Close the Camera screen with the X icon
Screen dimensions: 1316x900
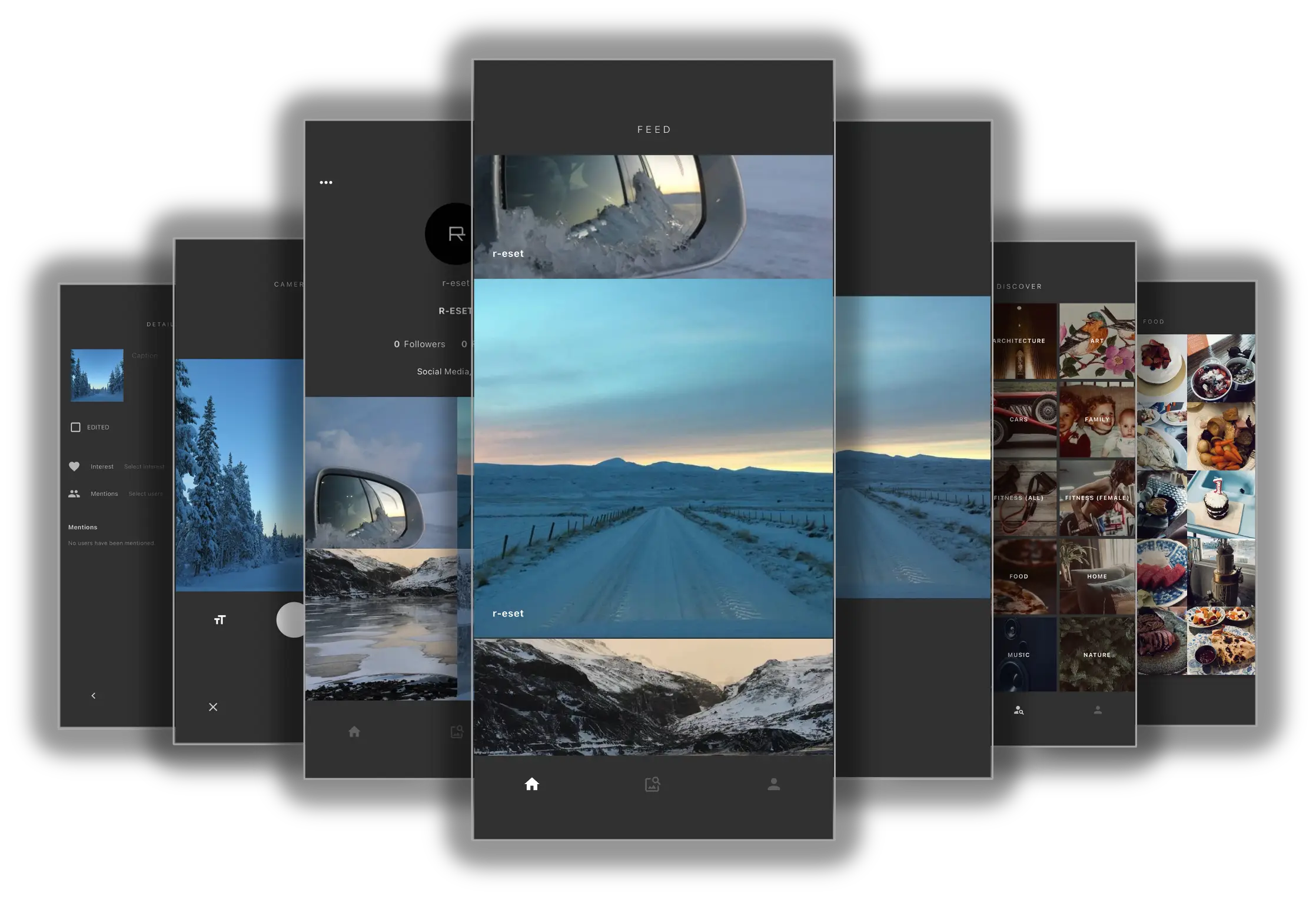tap(213, 707)
